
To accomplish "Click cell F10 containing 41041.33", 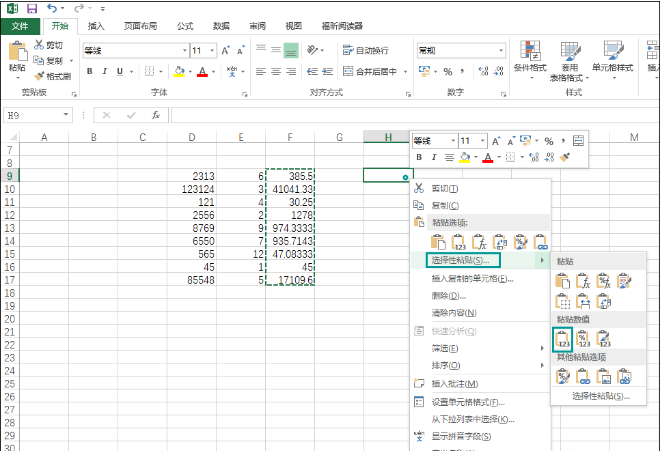I will (290, 188).
